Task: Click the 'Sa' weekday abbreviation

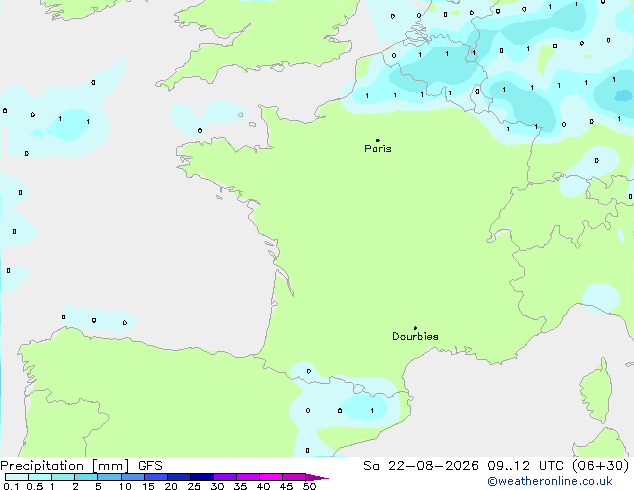Action: click(x=371, y=466)
